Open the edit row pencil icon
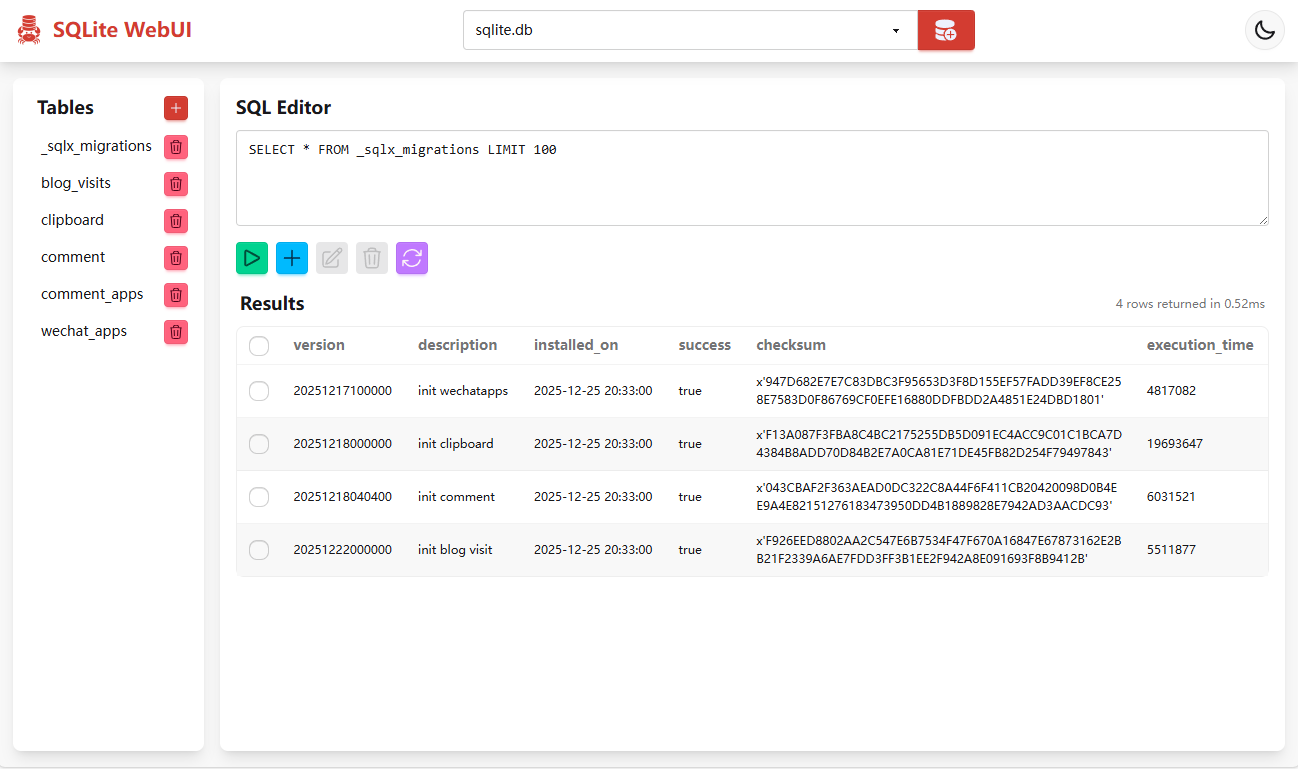This screenshot has width=1298, height=769. [332, 258]
